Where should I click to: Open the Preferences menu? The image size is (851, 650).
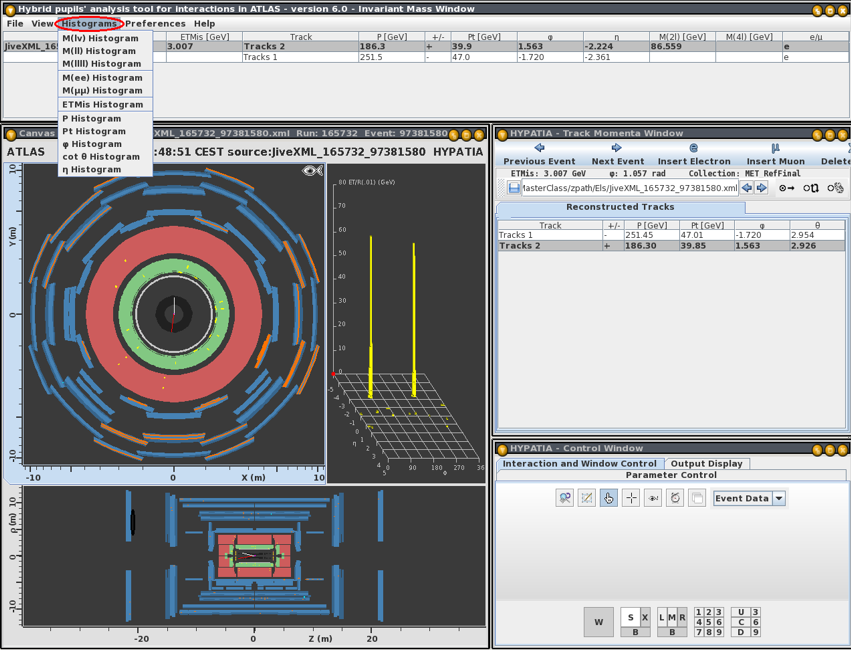pyautogui.click(x=155, y=23)
